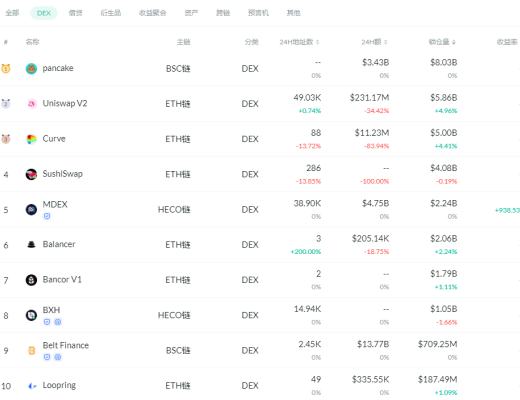This screenshot has height=400, width=520.
Task: Switch to the 其他 tab
Action: click(294, 13)
